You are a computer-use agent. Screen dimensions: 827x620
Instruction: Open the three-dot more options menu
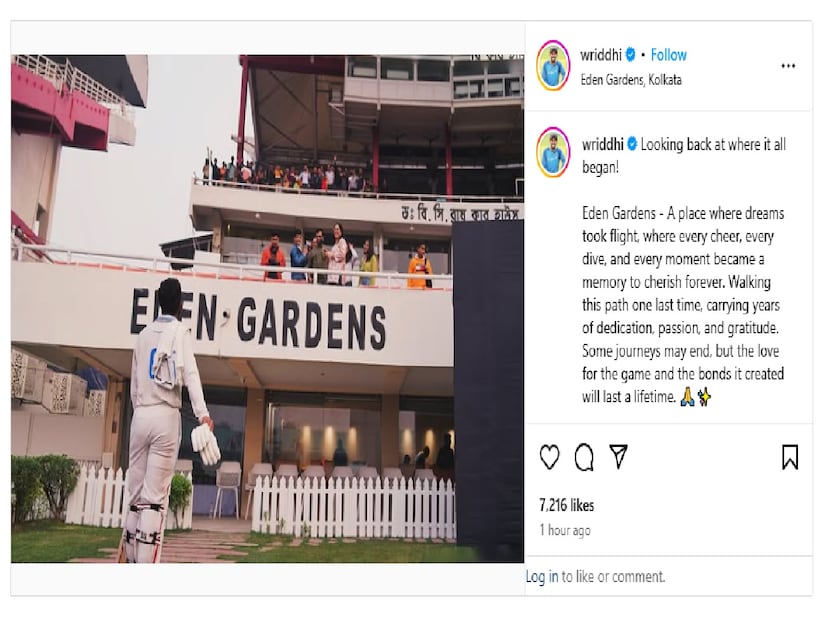click(788, 66)
